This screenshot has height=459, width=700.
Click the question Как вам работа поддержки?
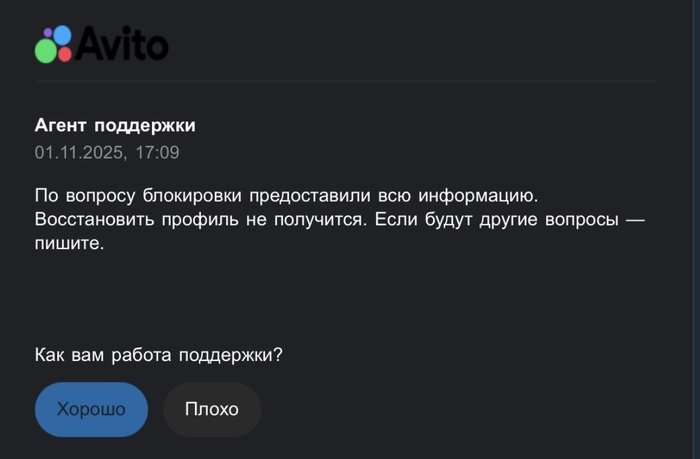coord(159,355)
